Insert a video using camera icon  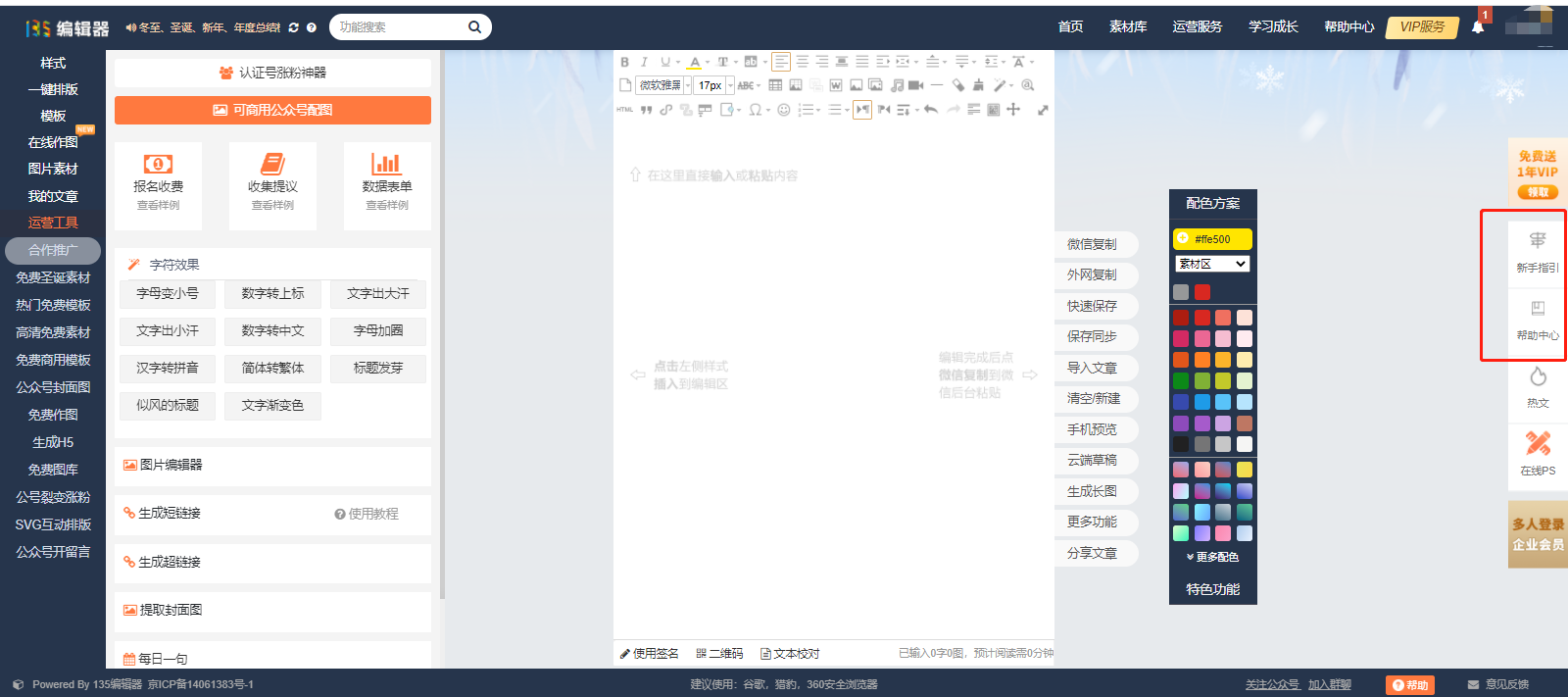916,85
